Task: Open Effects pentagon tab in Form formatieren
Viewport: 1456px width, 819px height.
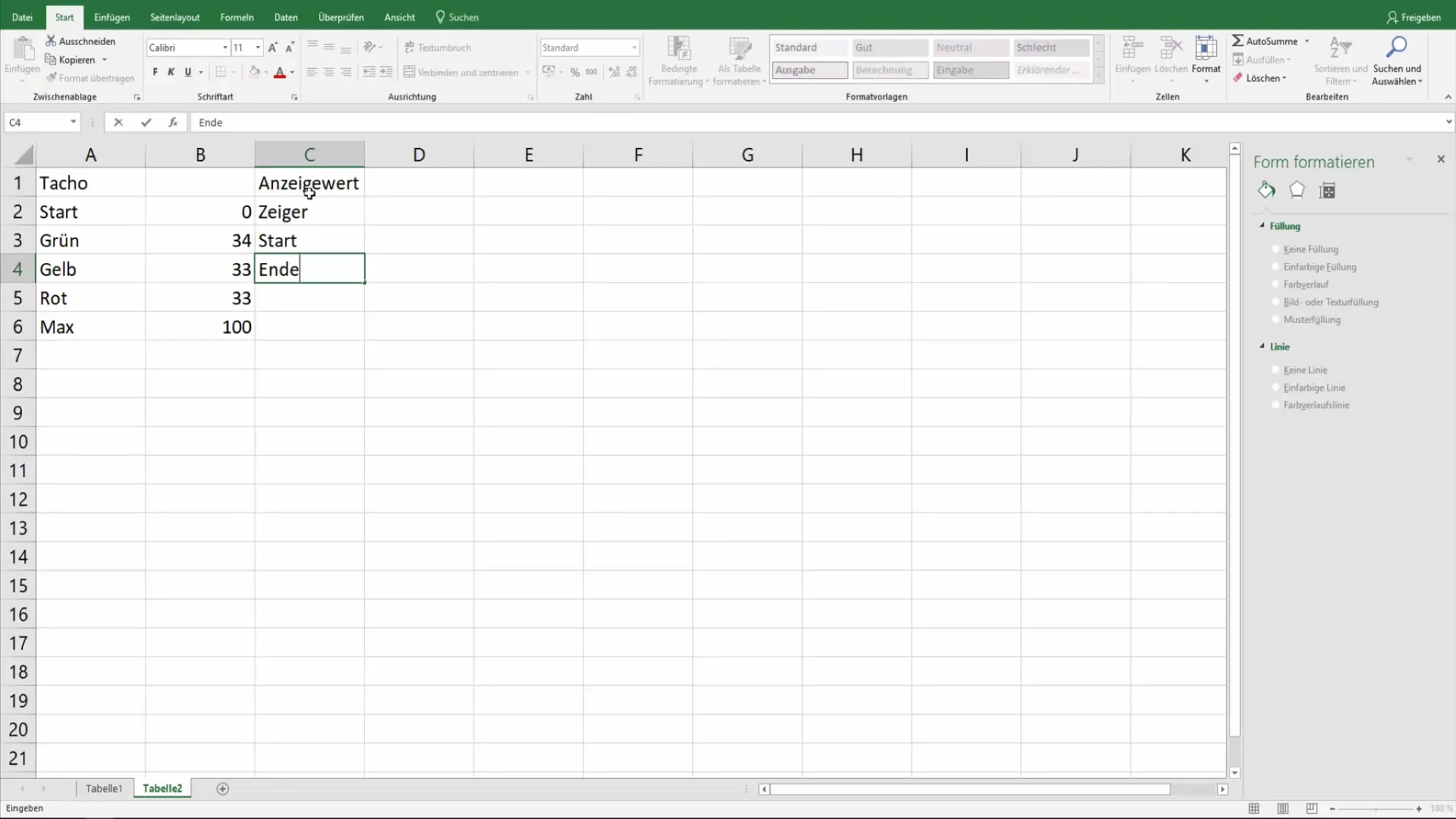Action: (x=1297, y=190)
